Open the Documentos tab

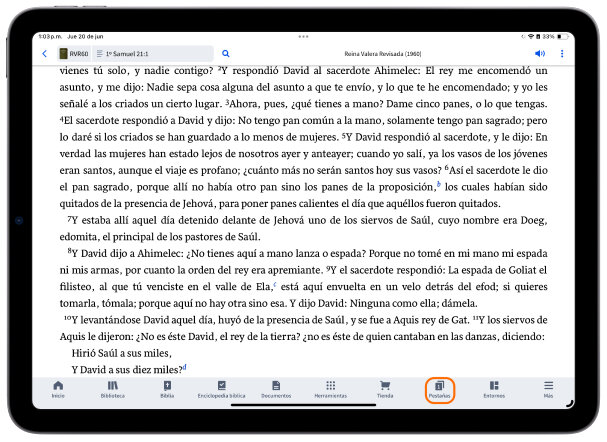(x=276, y=389)
